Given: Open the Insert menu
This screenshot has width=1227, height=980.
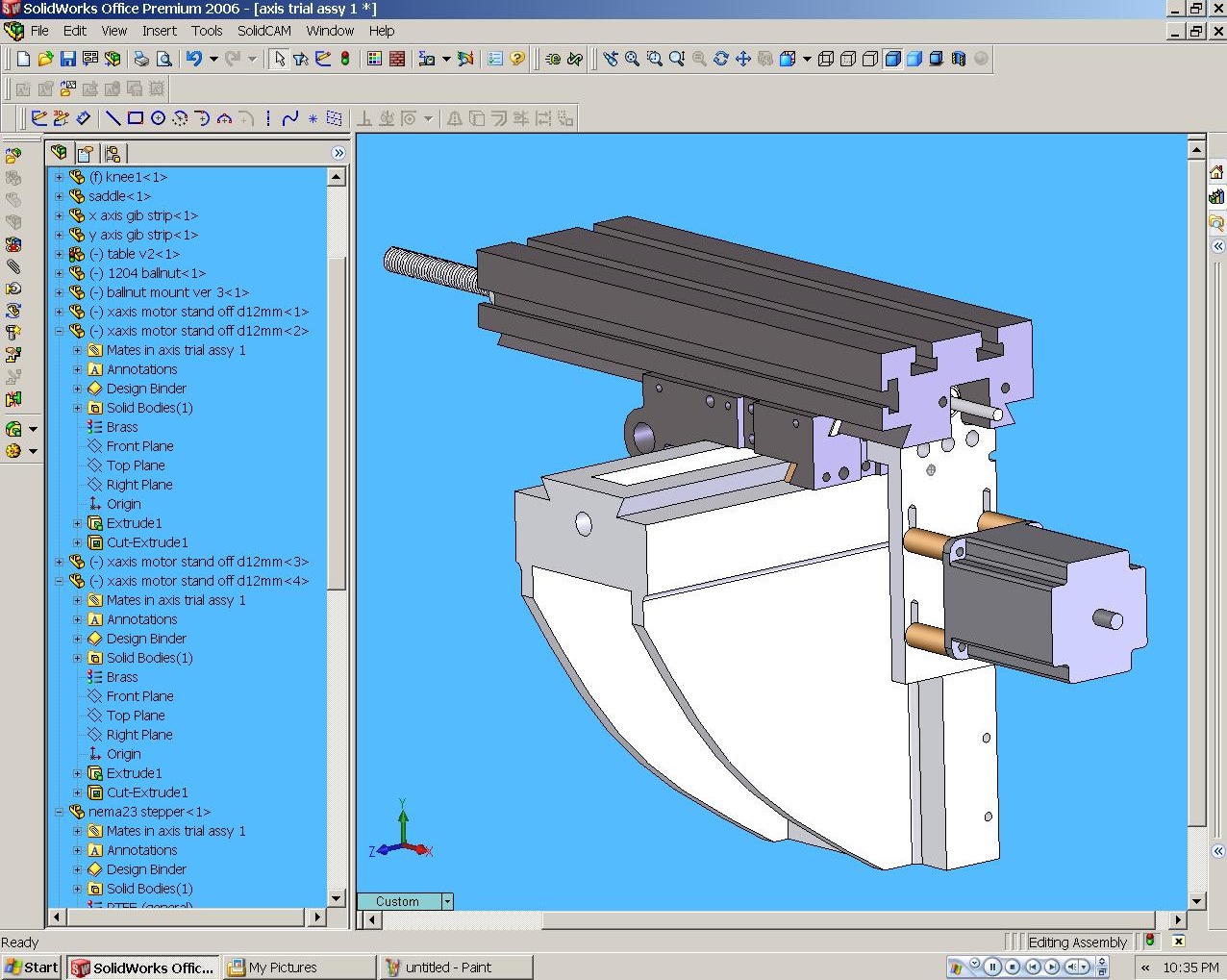Looking at the screenshot, I should tap(159, 31).
